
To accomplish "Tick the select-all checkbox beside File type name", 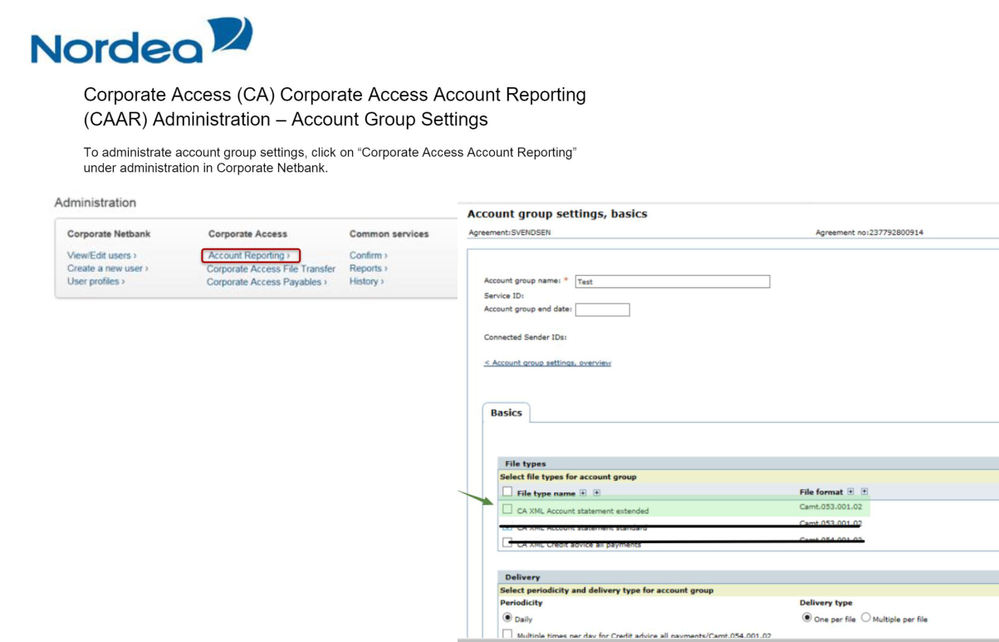I will (x=507, y=492).
